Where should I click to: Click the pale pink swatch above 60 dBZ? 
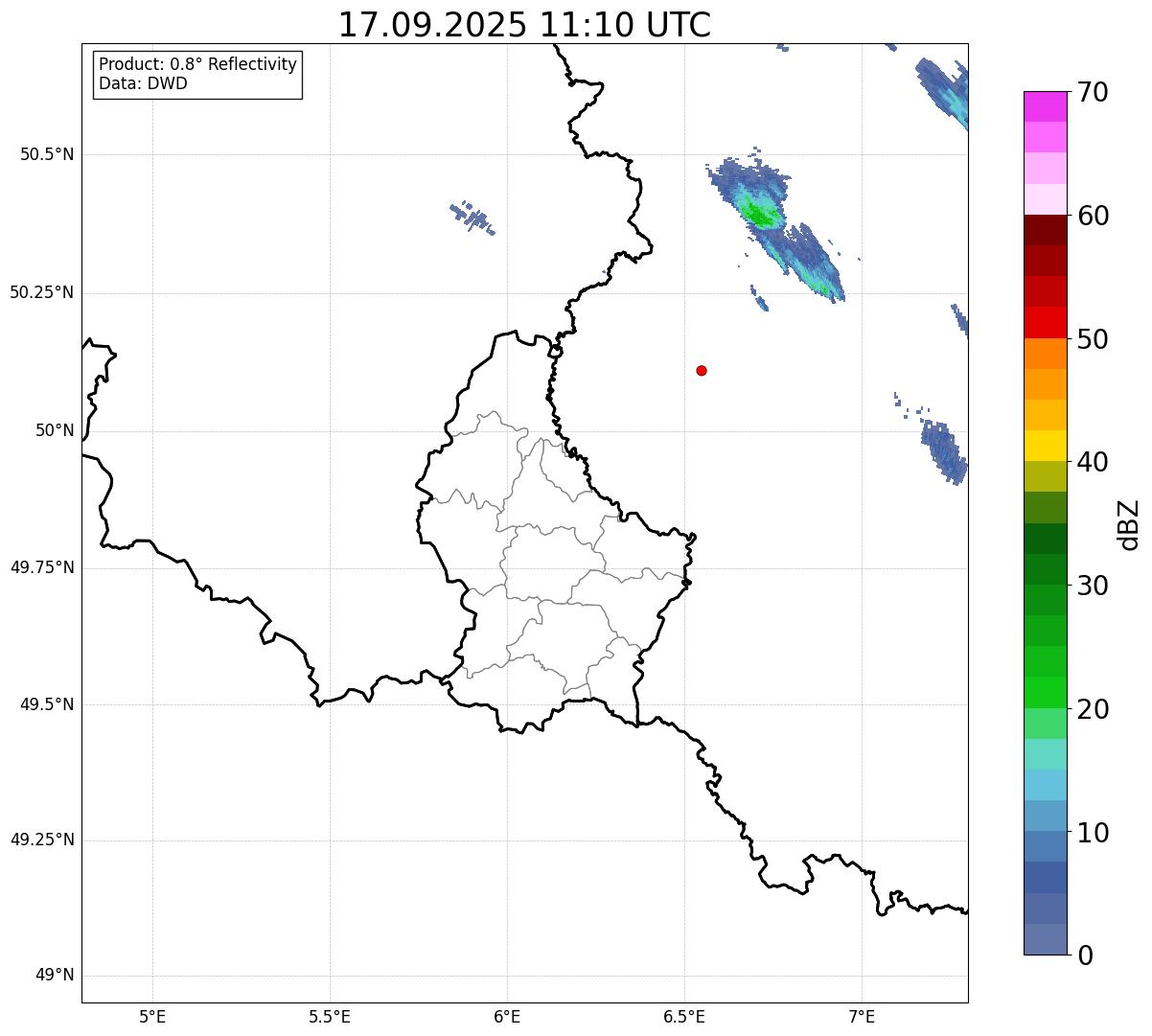[1045, 199]
